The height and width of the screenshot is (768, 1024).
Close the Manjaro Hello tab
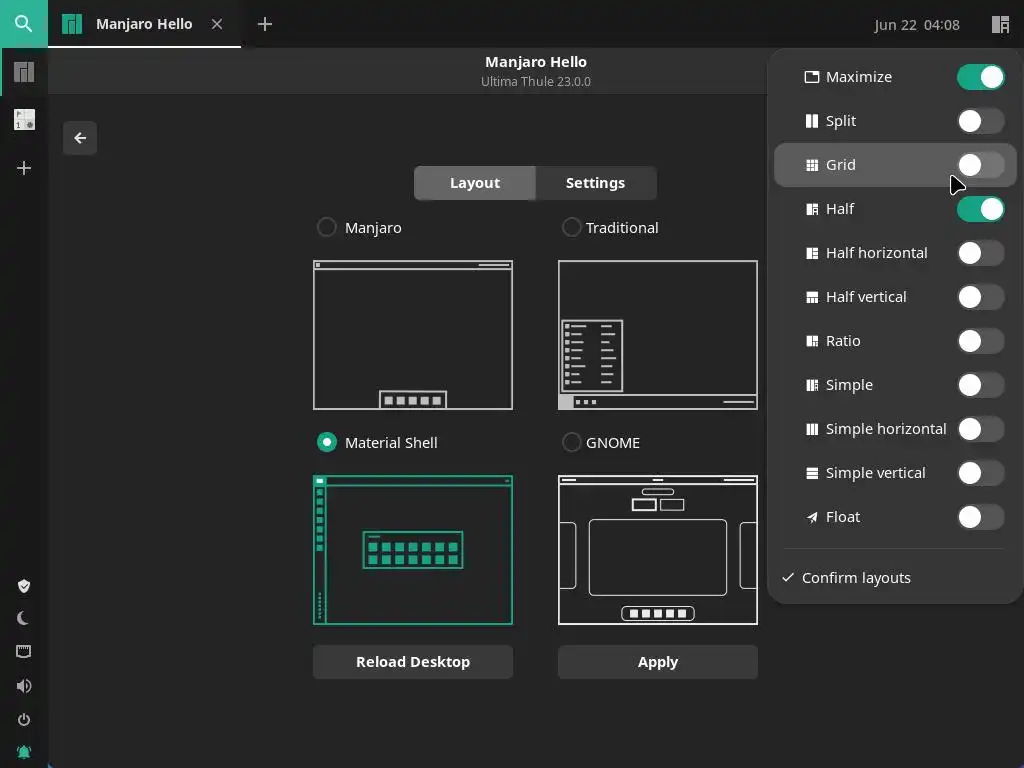[217, 24]
